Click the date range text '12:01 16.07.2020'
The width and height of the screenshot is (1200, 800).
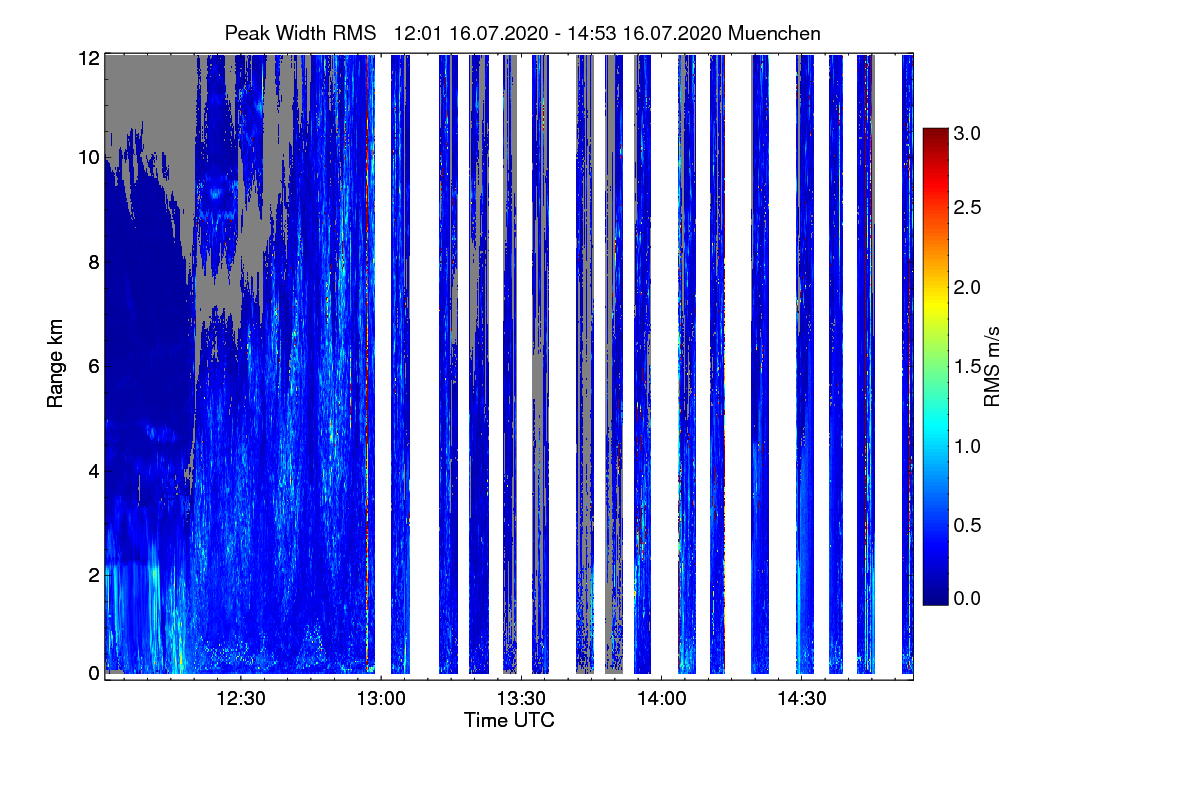pyautogui.click(x=471, y=33)
